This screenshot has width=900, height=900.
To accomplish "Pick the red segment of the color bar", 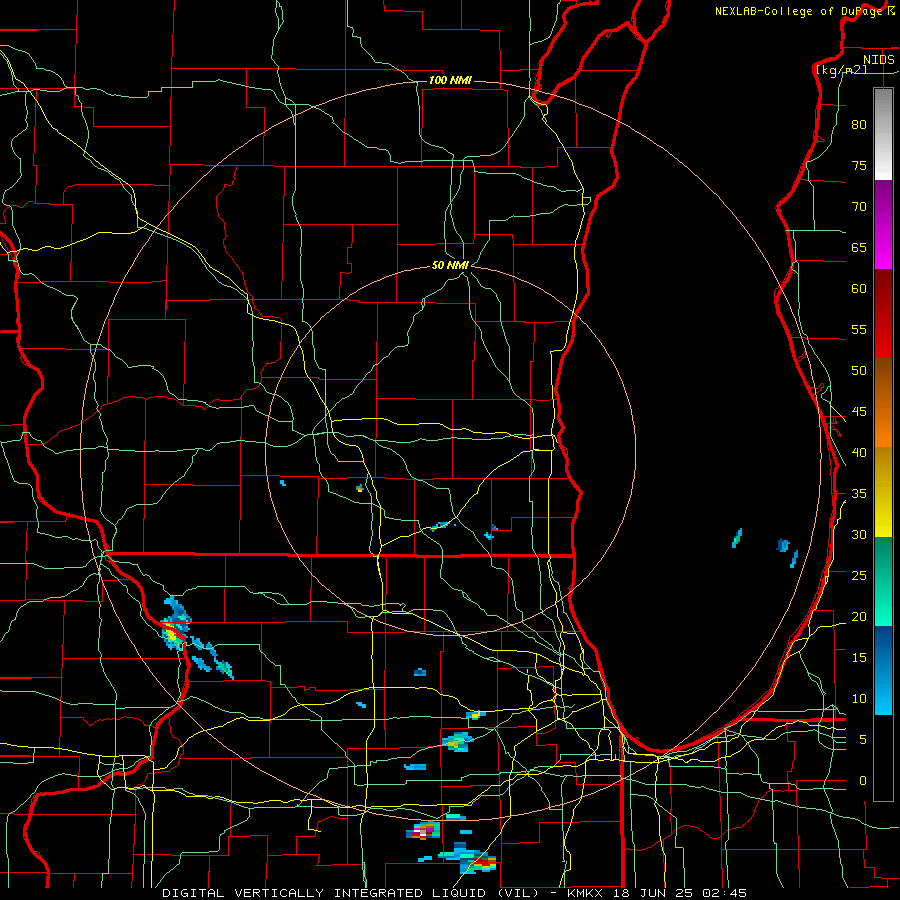I will [x=883, y=314].
